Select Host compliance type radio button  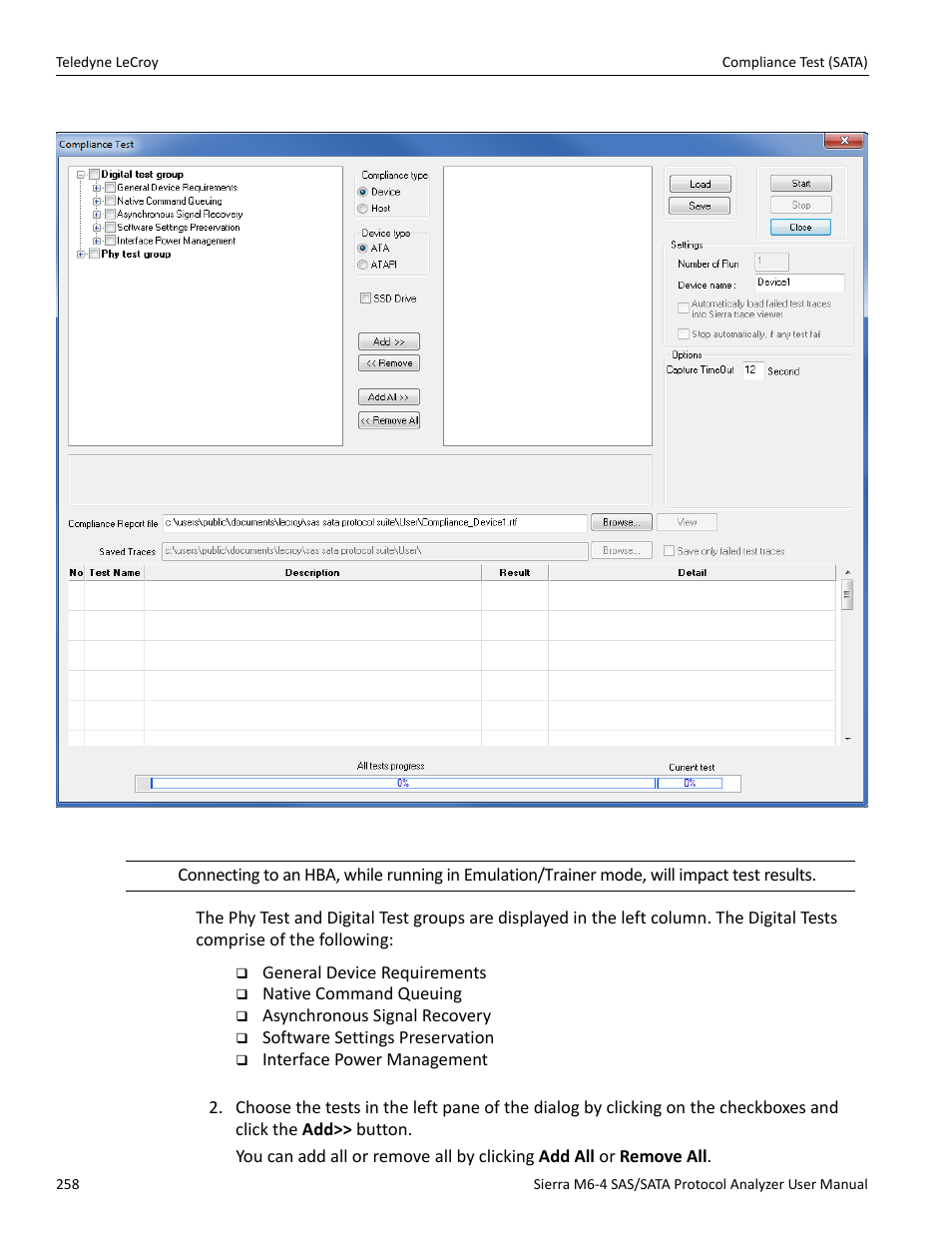363,209
